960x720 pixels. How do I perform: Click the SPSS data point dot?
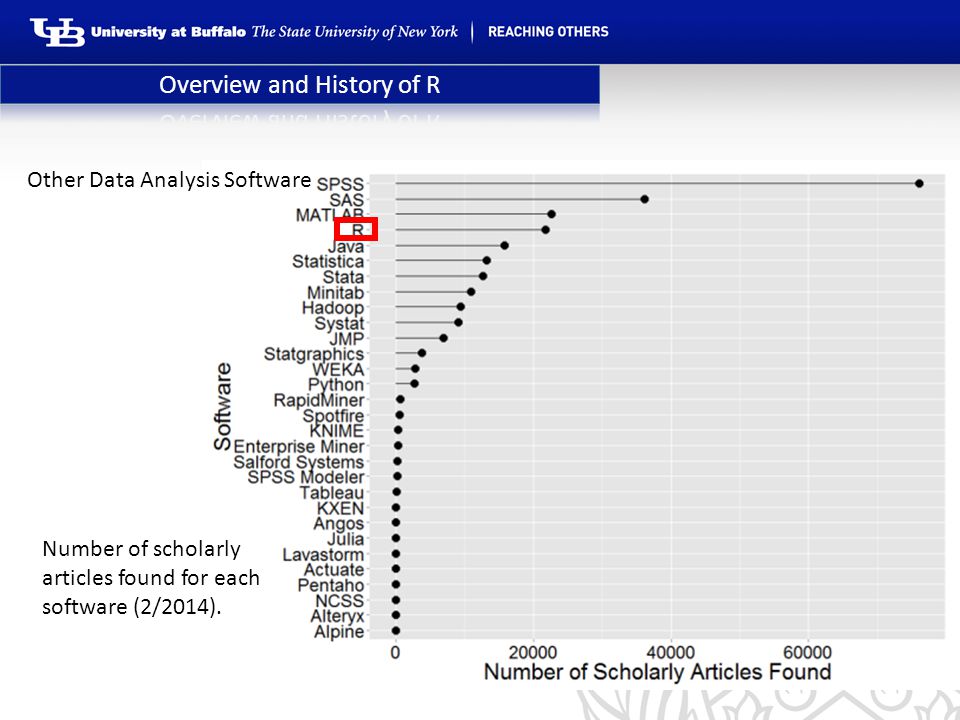(919, 183)
